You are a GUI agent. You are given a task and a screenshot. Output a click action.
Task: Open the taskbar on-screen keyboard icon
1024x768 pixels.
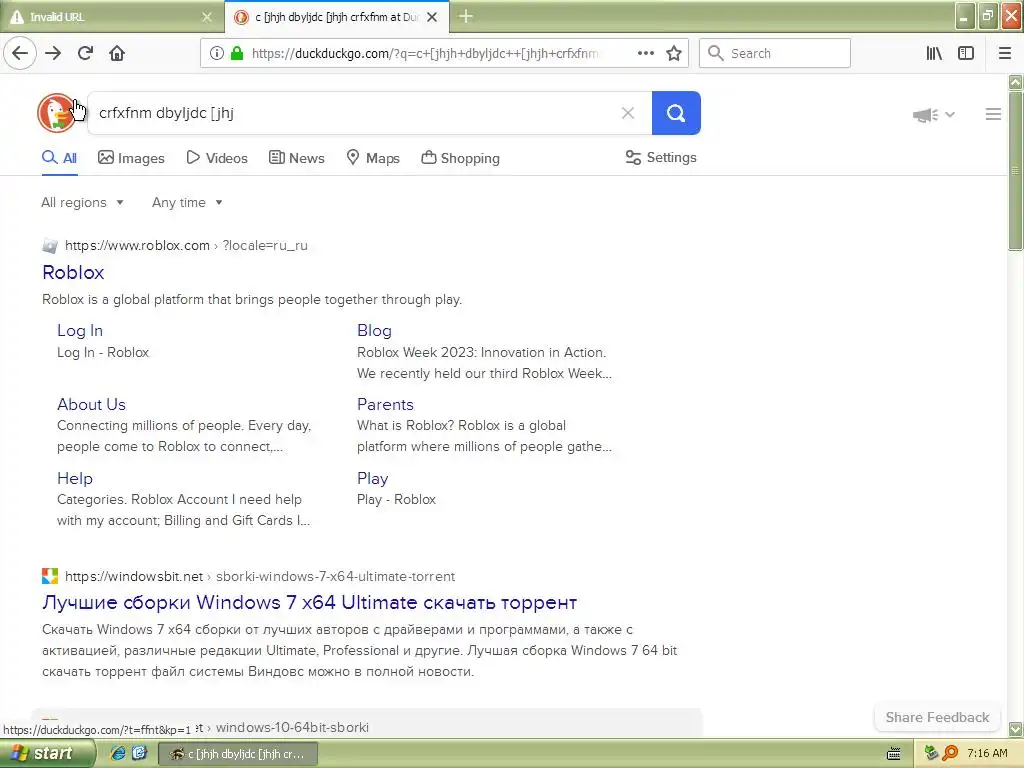point(893,754)
